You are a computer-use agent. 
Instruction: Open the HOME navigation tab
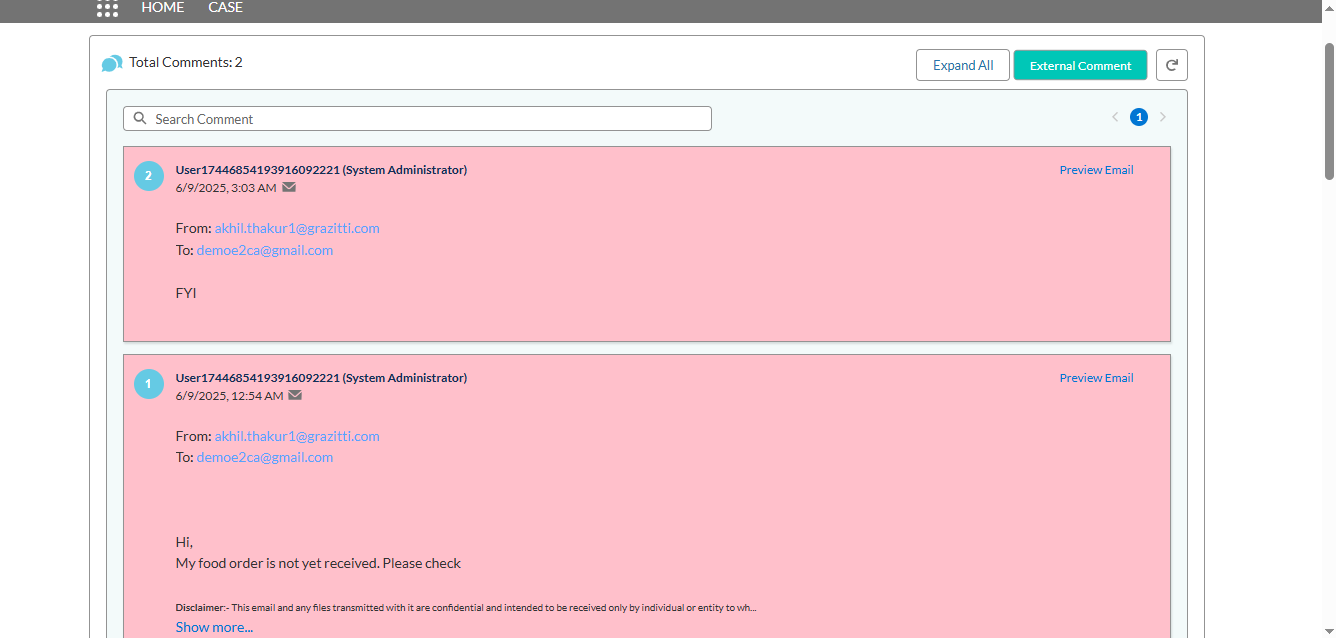[163, 8]
